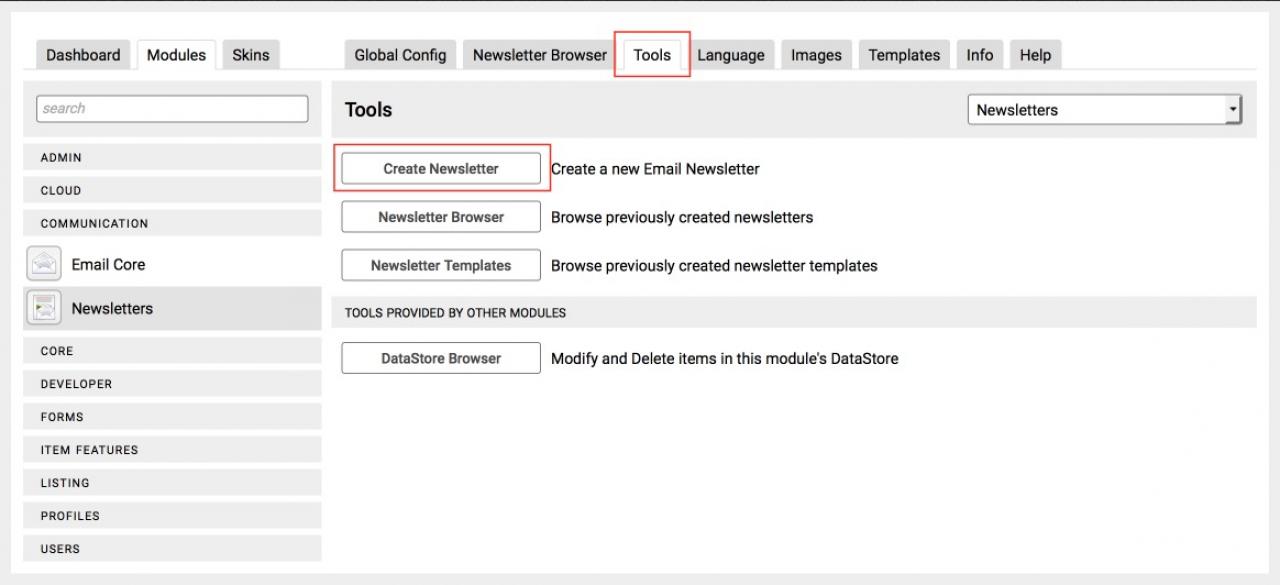Click the Email Core module icon

[44, 265]
